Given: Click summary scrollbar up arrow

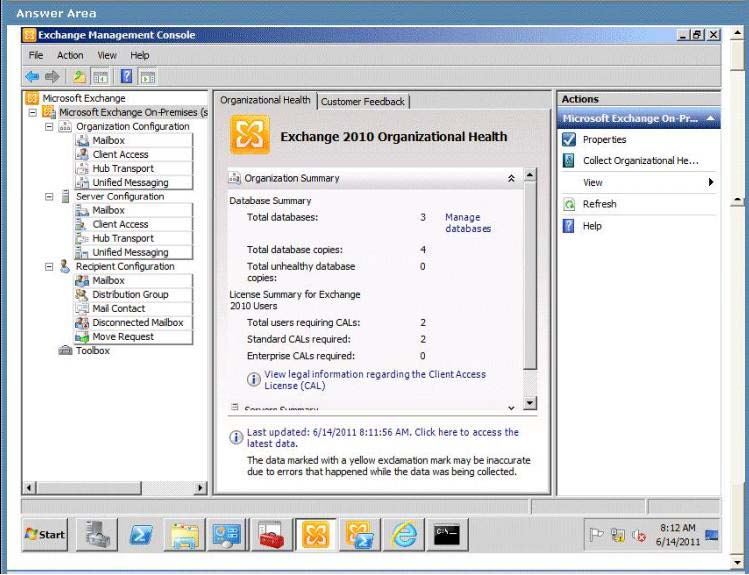Looking at the screenshot, I should click(x=530, y=175).
